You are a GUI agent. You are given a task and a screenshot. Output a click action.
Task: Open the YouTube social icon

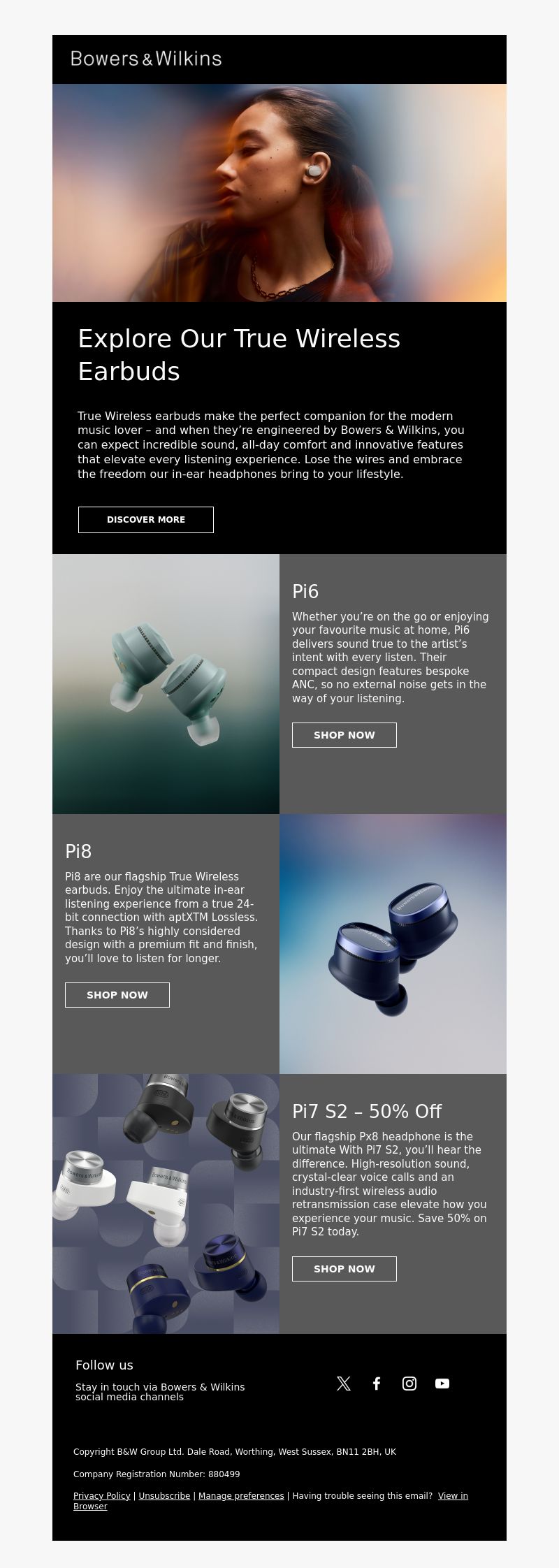click(442, 1384)
